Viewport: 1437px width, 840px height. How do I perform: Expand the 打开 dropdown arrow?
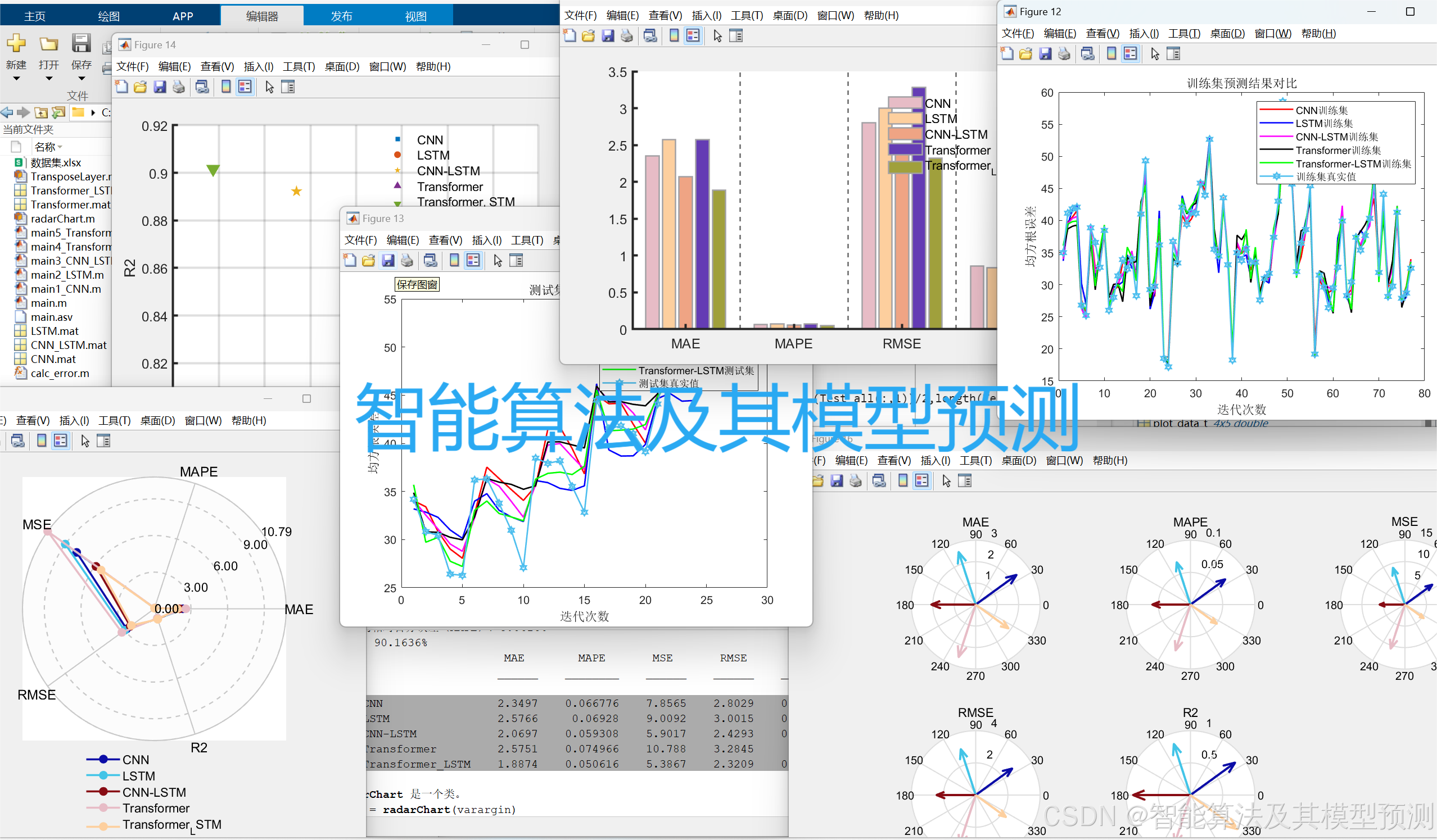(48, 79)
